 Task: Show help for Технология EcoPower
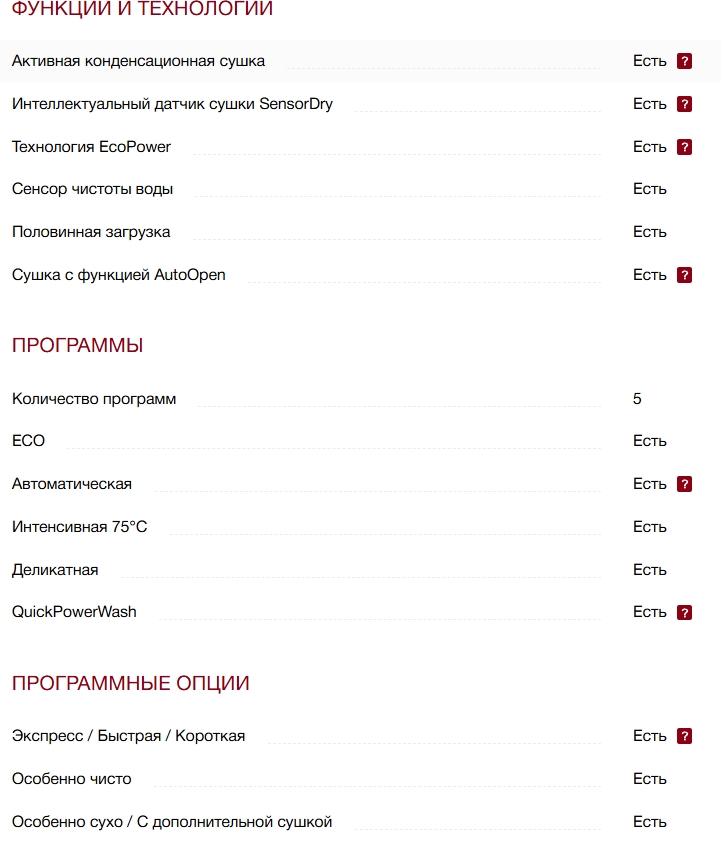[x=684, y=147]
